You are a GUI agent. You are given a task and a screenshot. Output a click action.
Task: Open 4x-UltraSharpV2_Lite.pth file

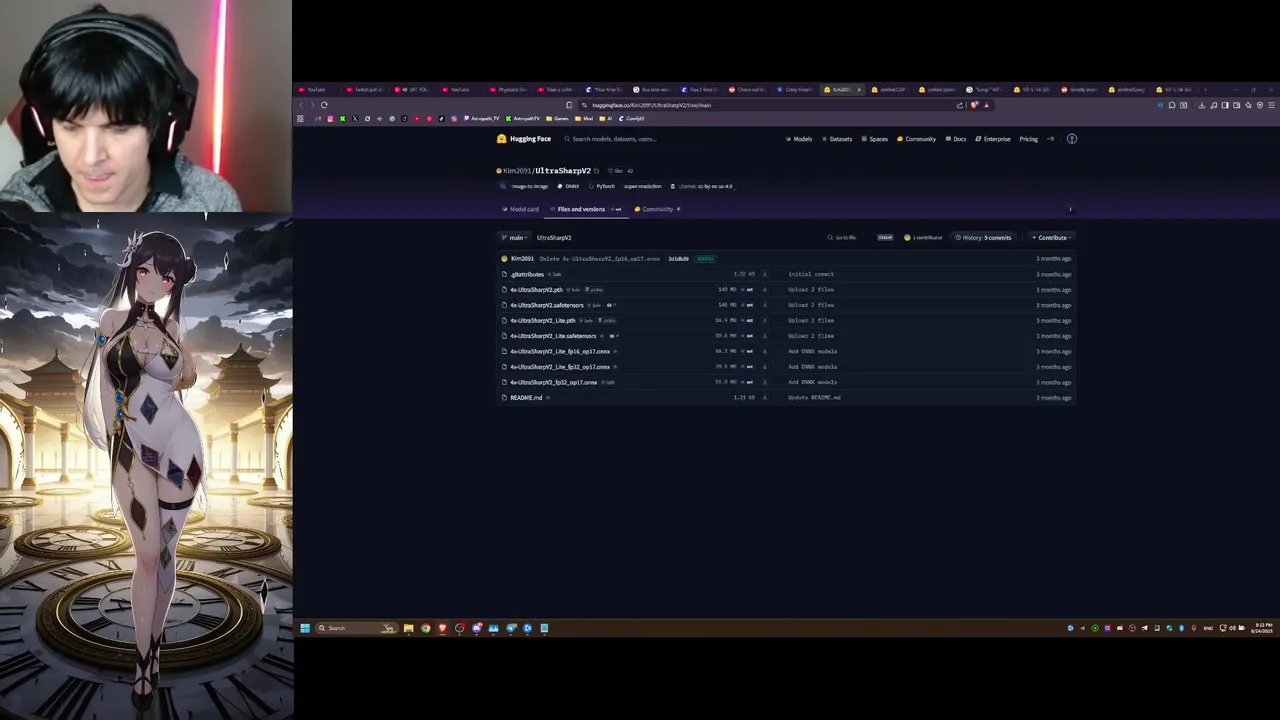543,321
